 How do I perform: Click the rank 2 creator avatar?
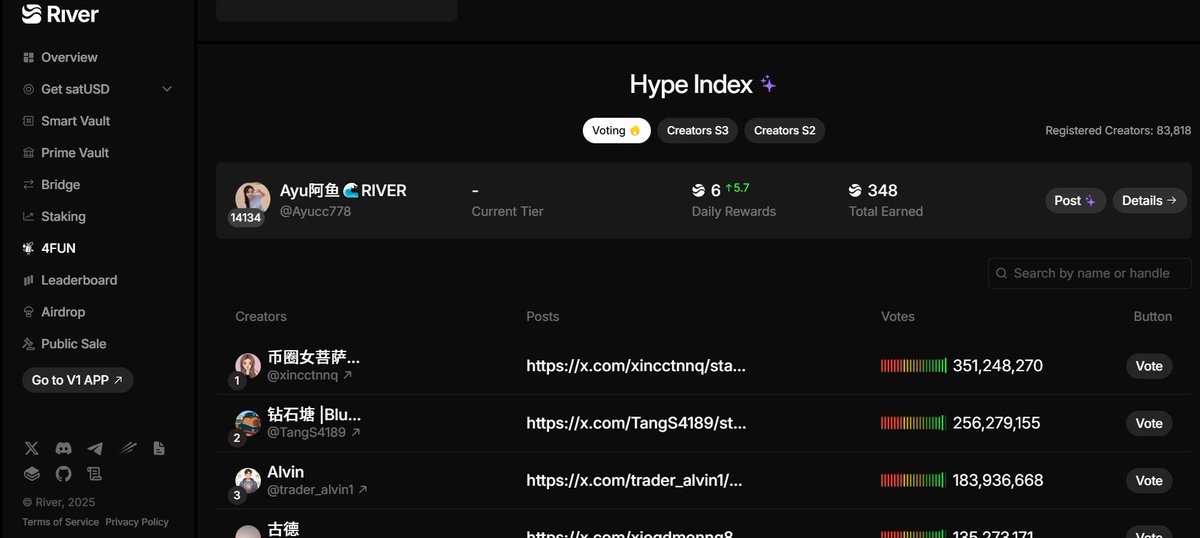248,423
